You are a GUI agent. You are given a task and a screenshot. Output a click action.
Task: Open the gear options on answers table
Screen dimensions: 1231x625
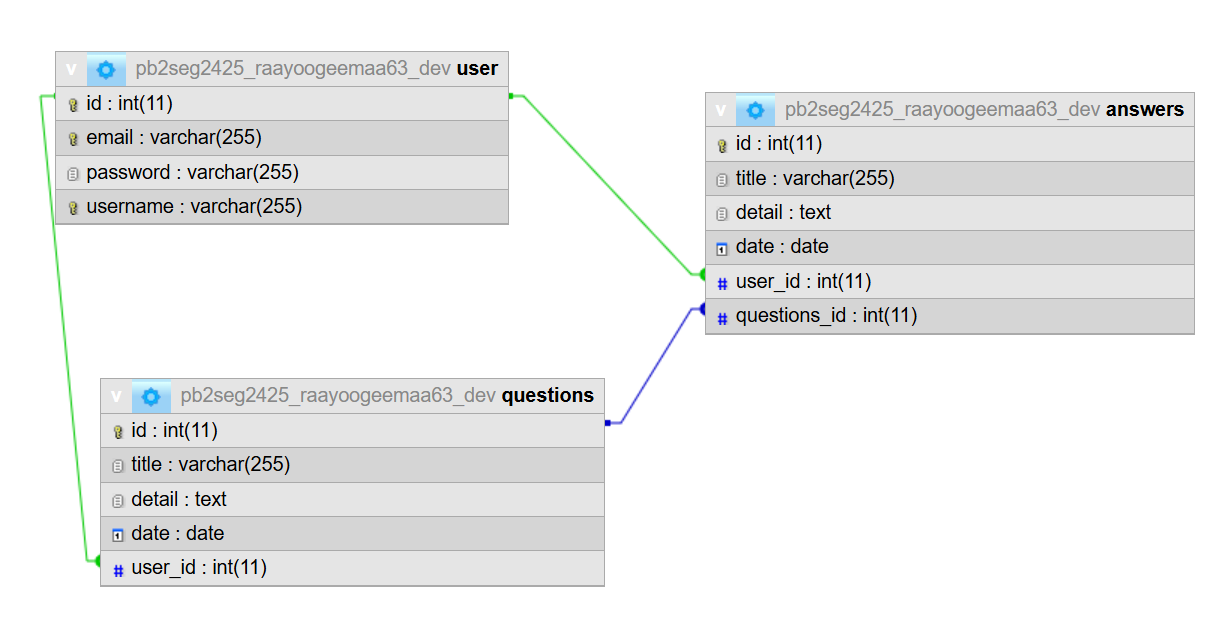click(x=755, y=110)
